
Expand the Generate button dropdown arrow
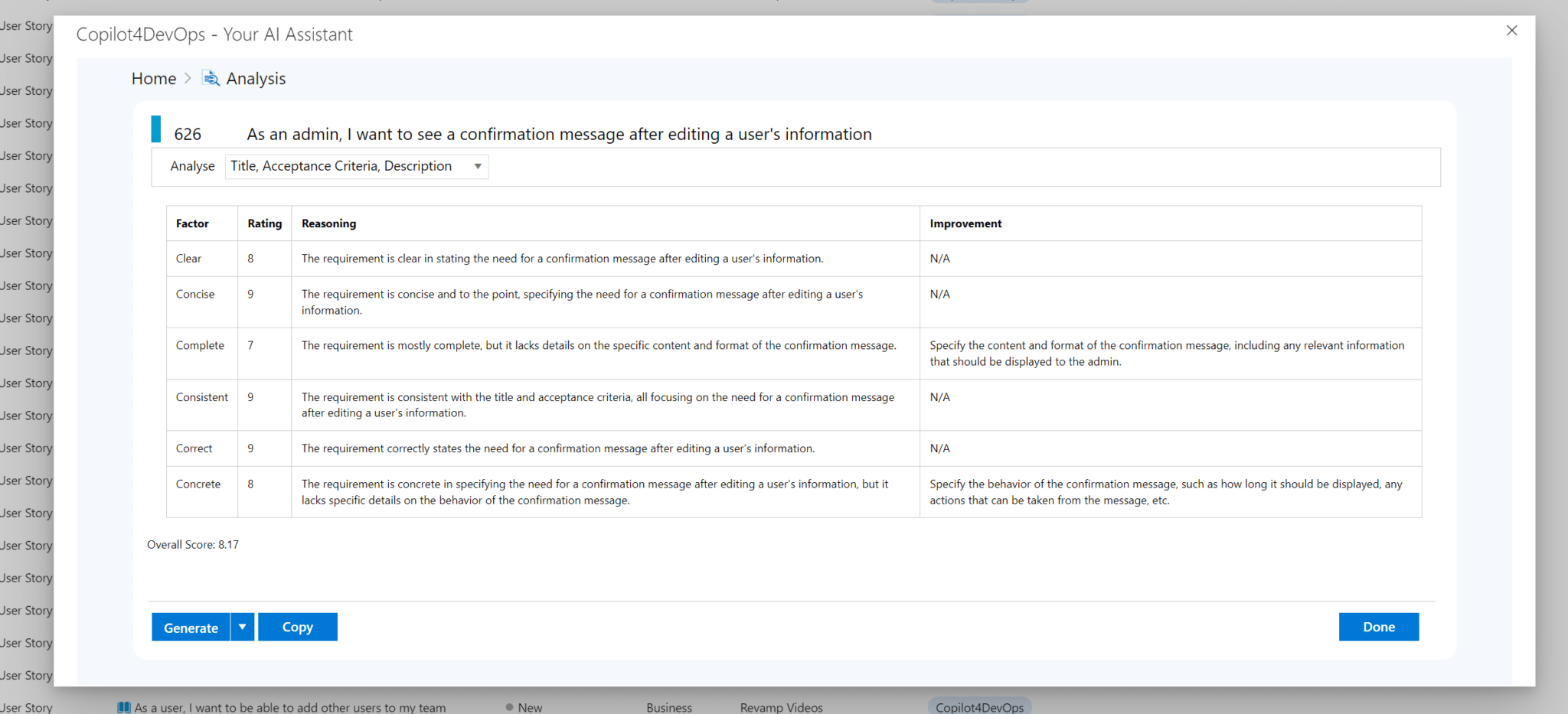coord(243,627)
